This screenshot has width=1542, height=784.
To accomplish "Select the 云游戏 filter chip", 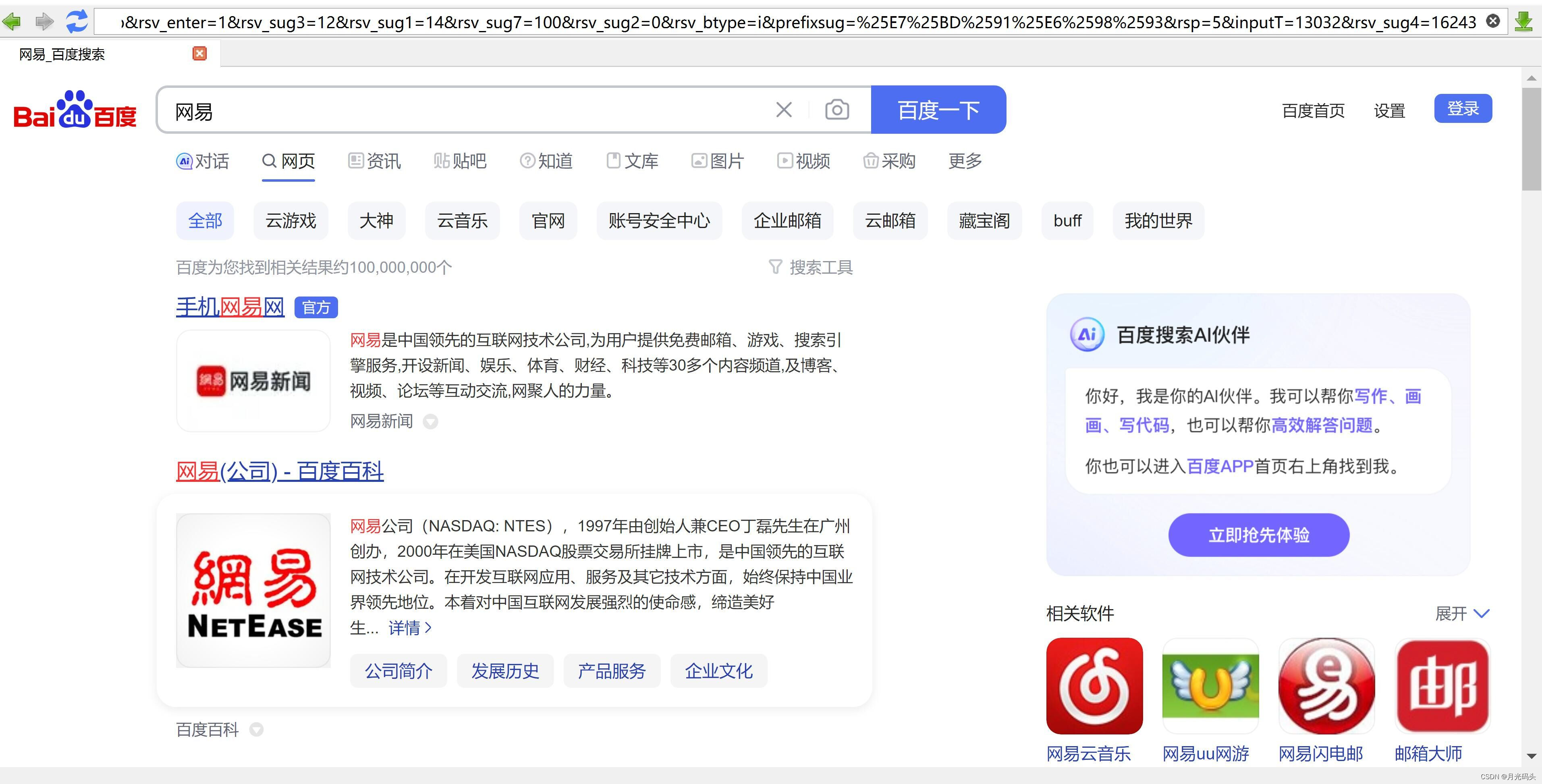I will [x=291, y=221].
